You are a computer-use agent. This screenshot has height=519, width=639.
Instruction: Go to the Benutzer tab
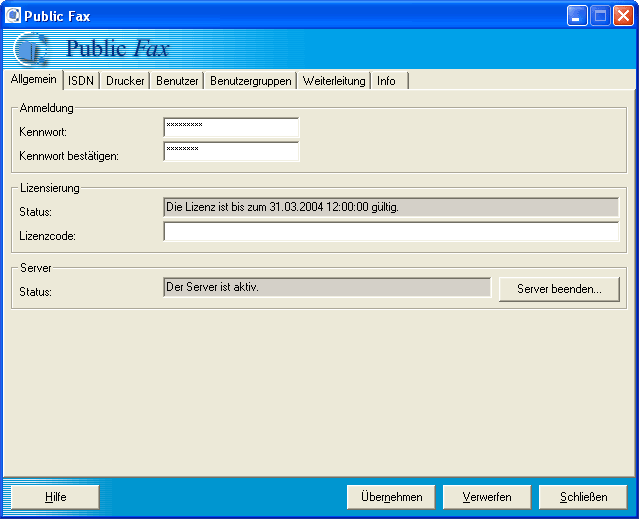177,81
